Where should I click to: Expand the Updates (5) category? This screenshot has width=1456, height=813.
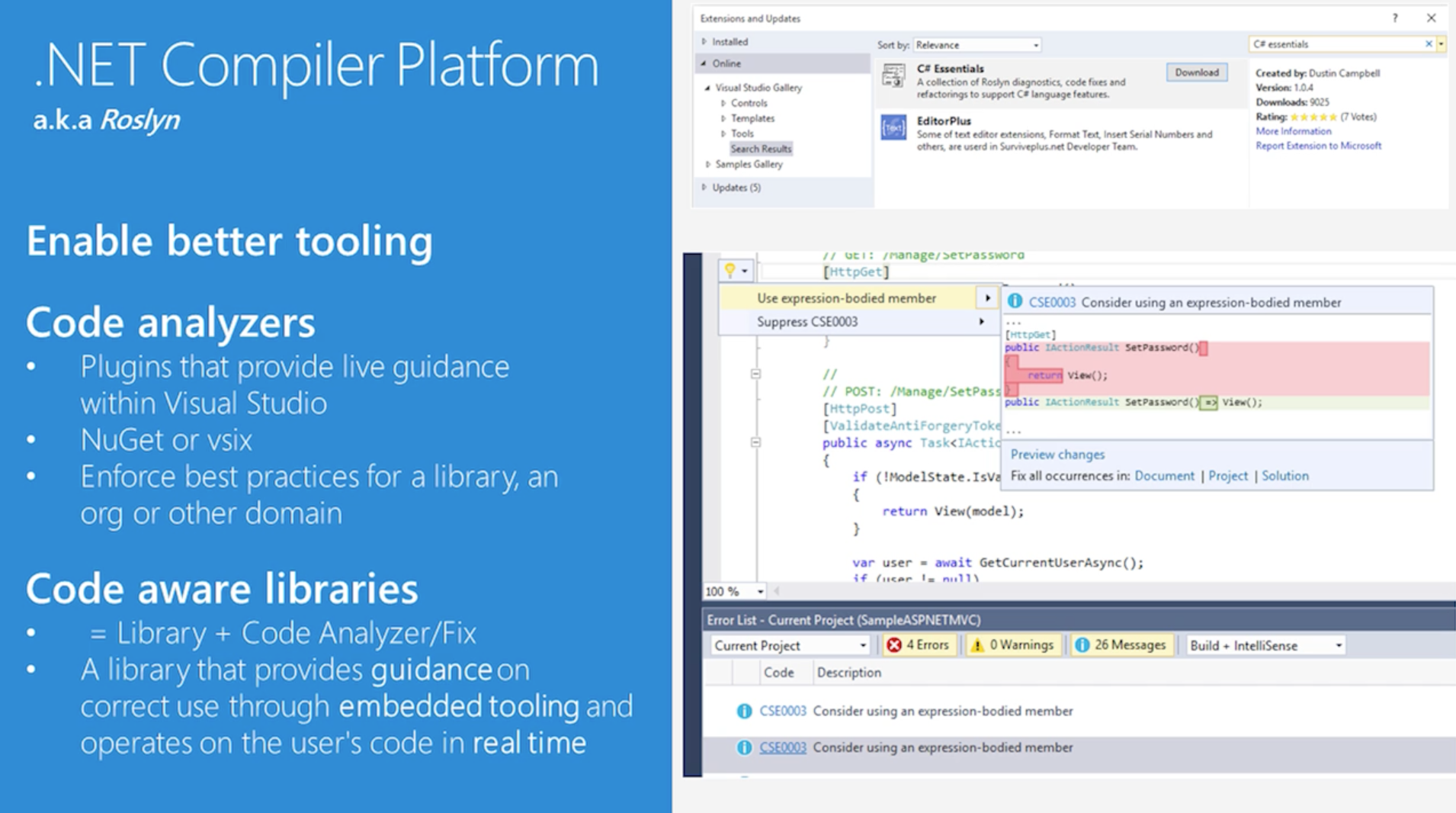(704, 187)
